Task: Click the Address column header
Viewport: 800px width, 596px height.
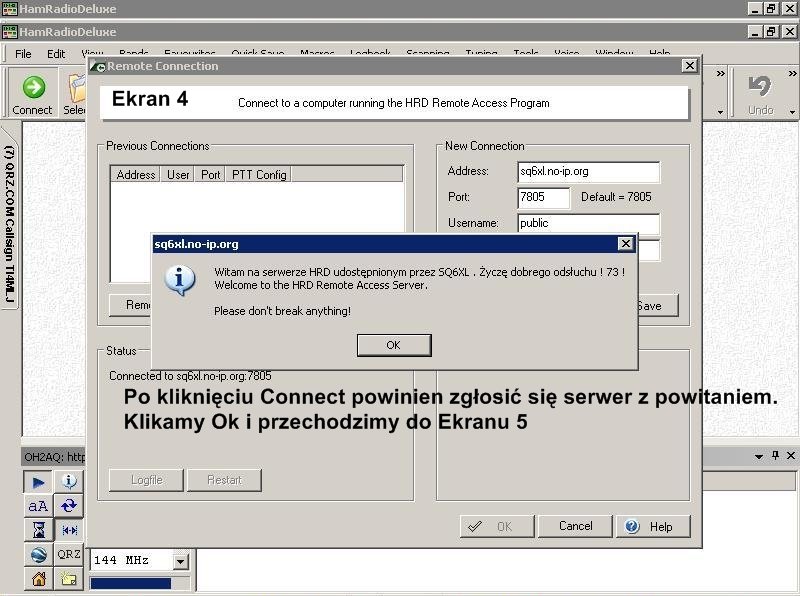Action: pyautogui.click(x=135, y=175)
